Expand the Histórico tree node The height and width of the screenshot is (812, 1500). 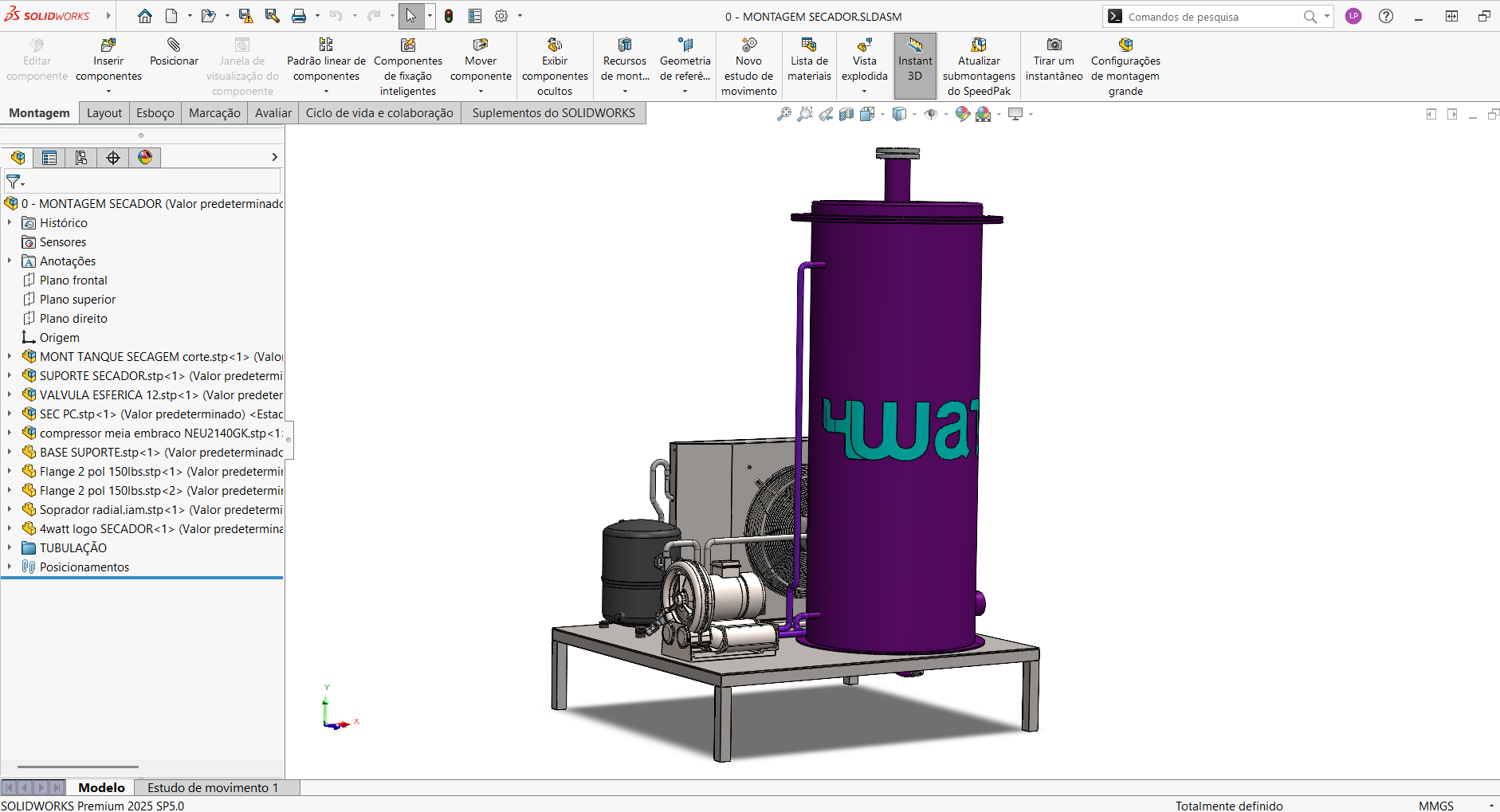tap(10, 223)
